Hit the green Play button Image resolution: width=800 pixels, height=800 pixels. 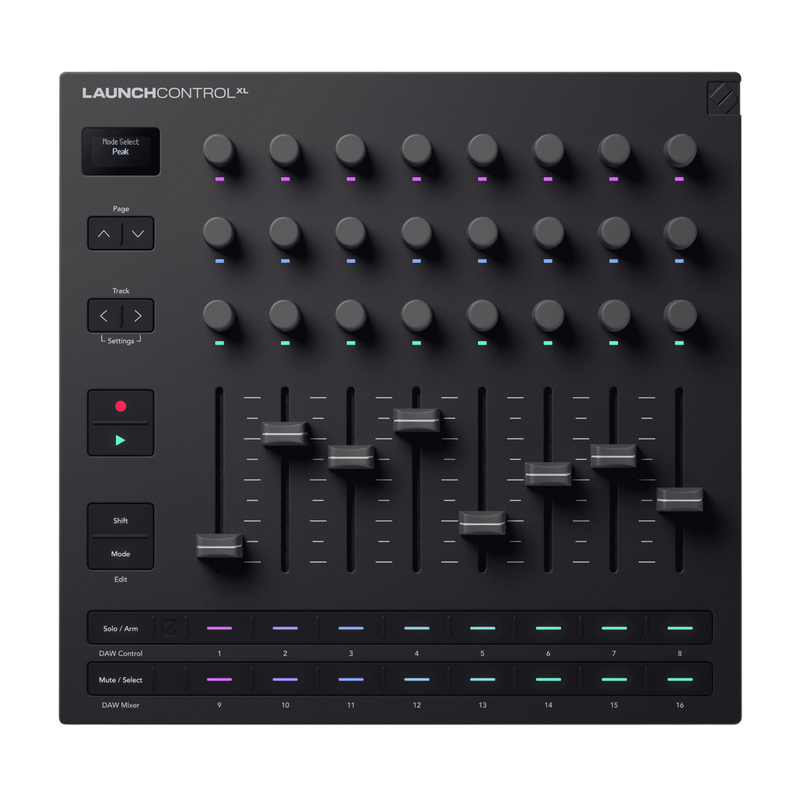click(120, 440)
